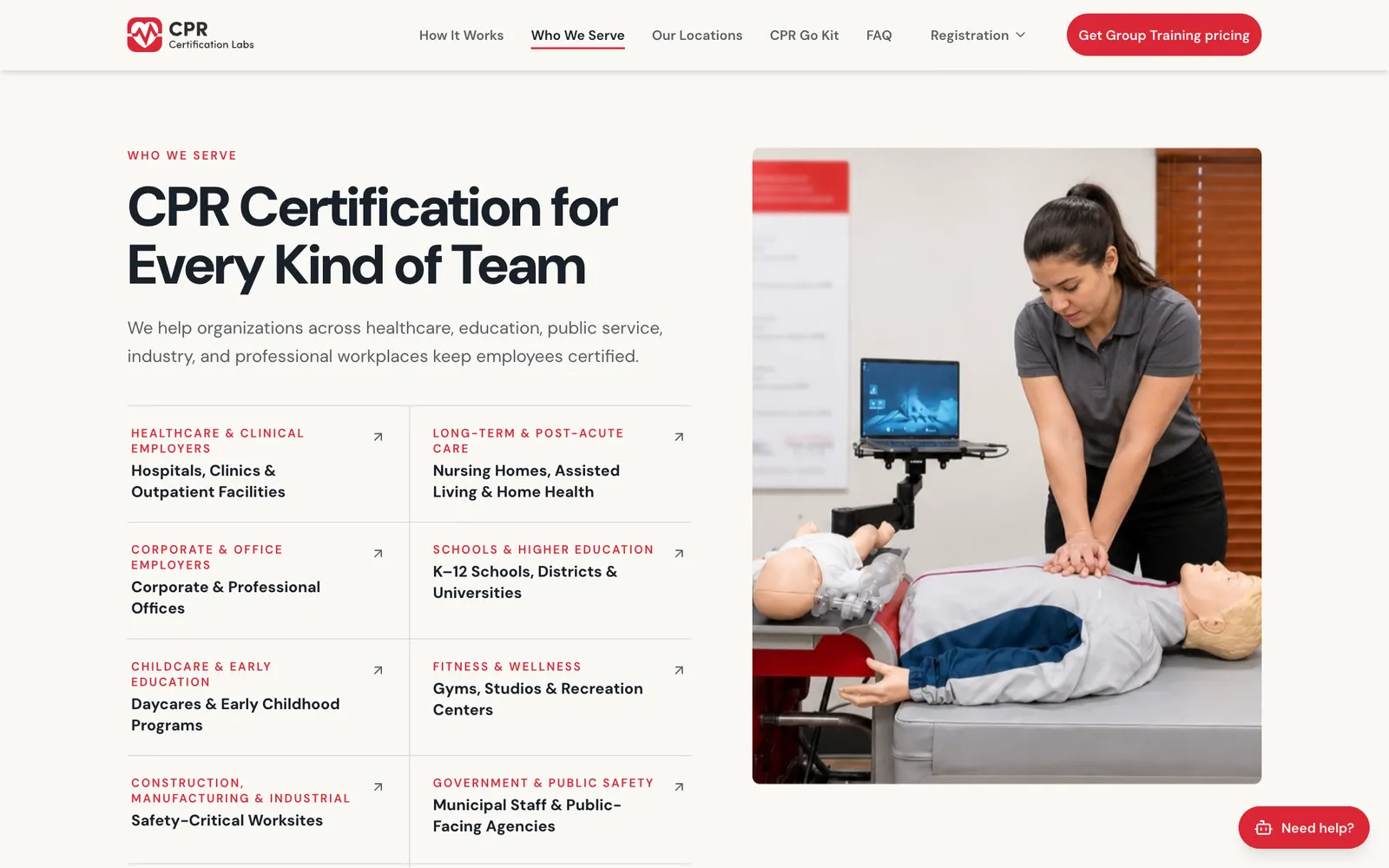Viewport: 1389px width, 868px height.
Task: Click the chat bot icon in Need help button
Action: point(1263,828)
